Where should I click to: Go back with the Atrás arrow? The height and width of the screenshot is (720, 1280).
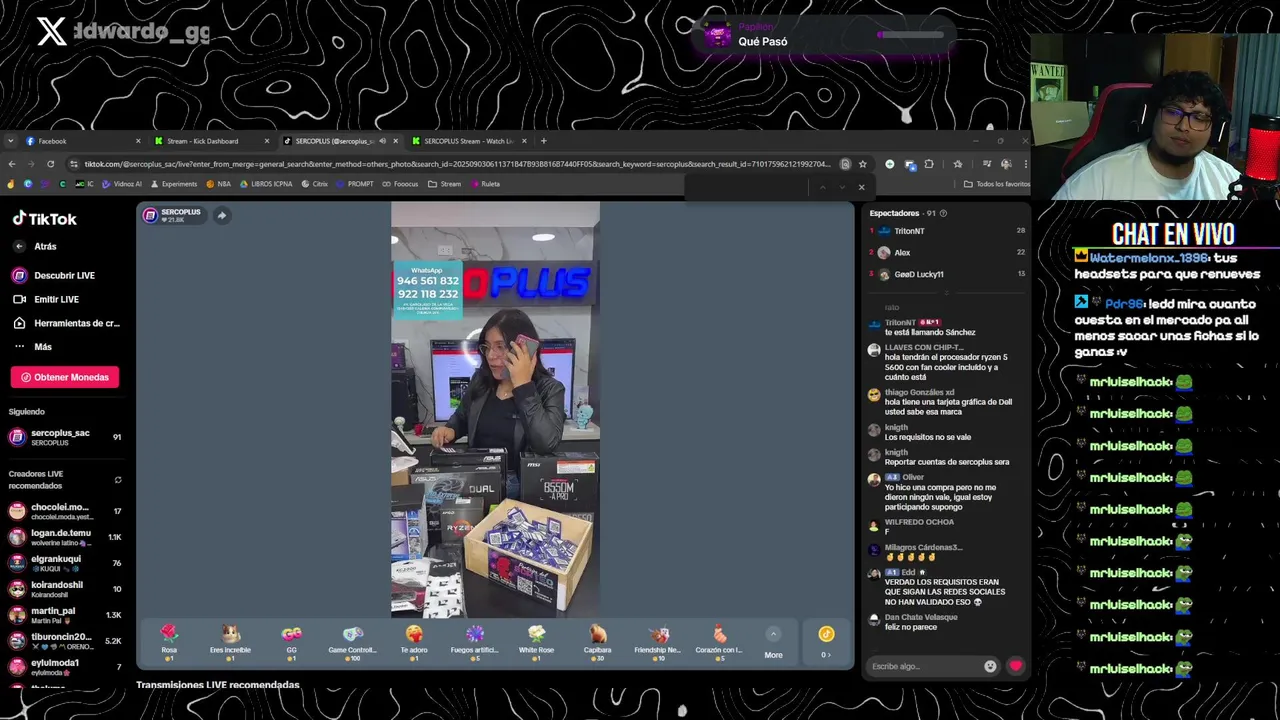pyautogui.click(x=19, y=246)
